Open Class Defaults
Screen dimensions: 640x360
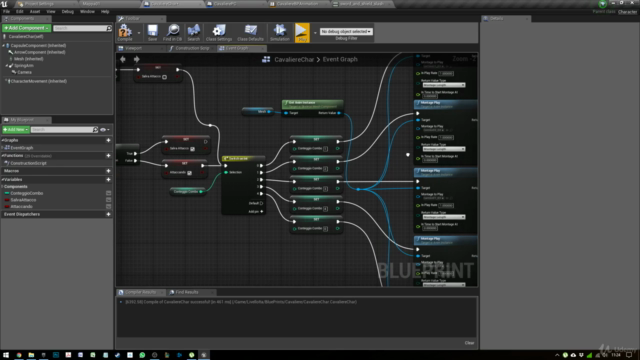click(250, 33)
